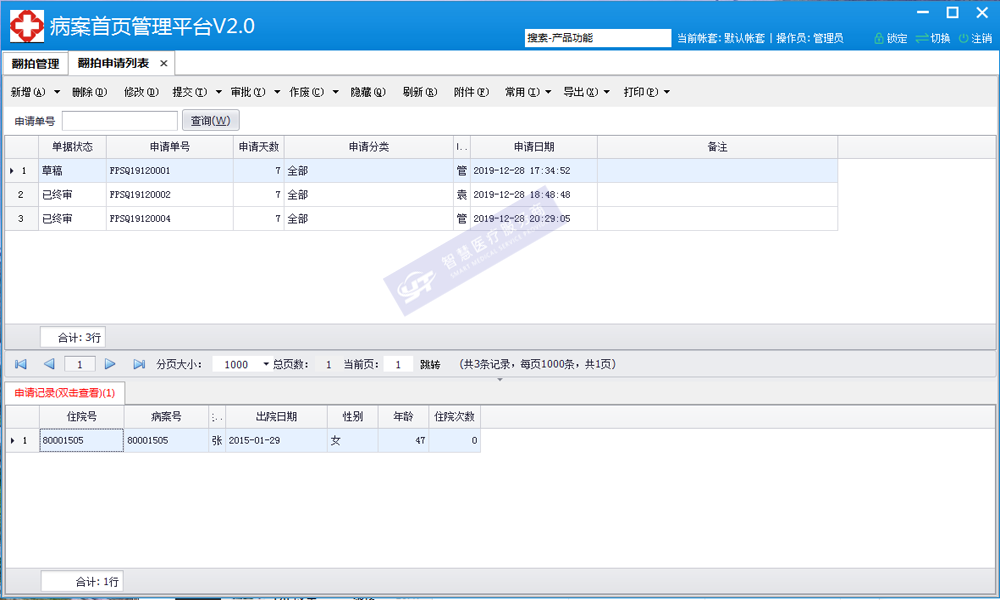Image resolution: width=1000 pixels, height=600 pixels.
Task: Click the switch (切换) icon
Action: 922,38
